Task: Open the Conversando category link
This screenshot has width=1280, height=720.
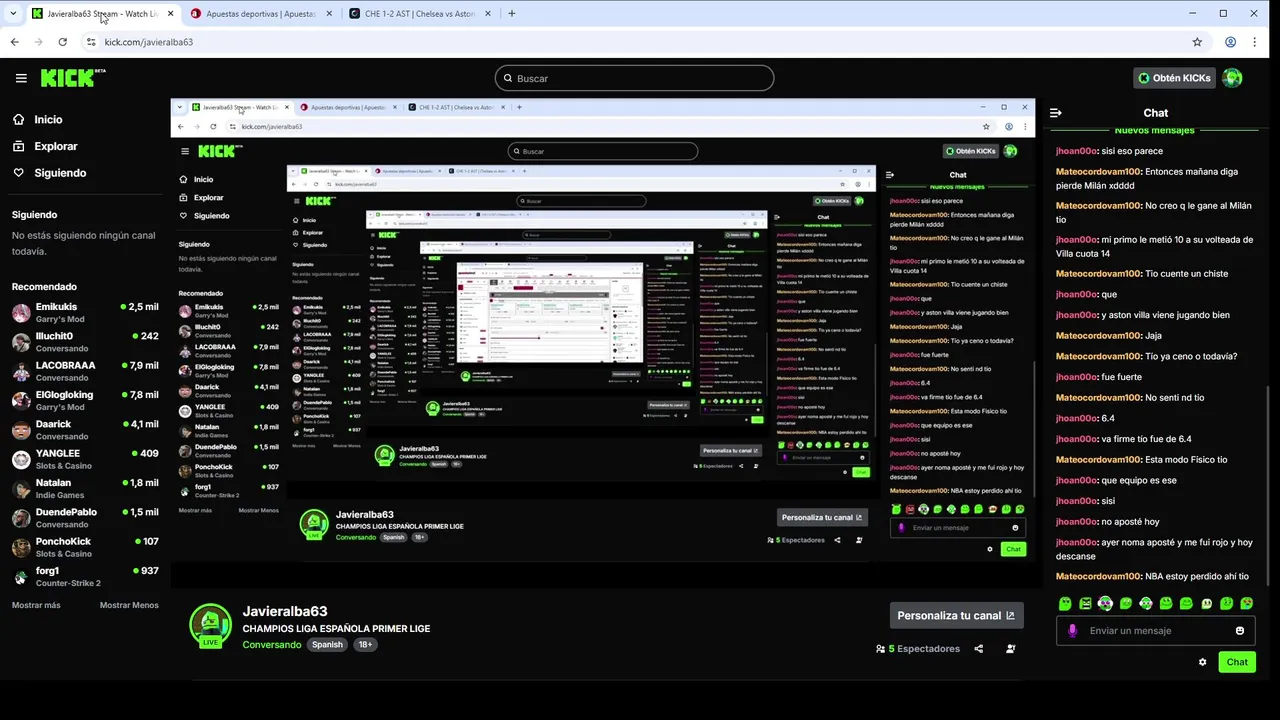Action: pos(271,645)
